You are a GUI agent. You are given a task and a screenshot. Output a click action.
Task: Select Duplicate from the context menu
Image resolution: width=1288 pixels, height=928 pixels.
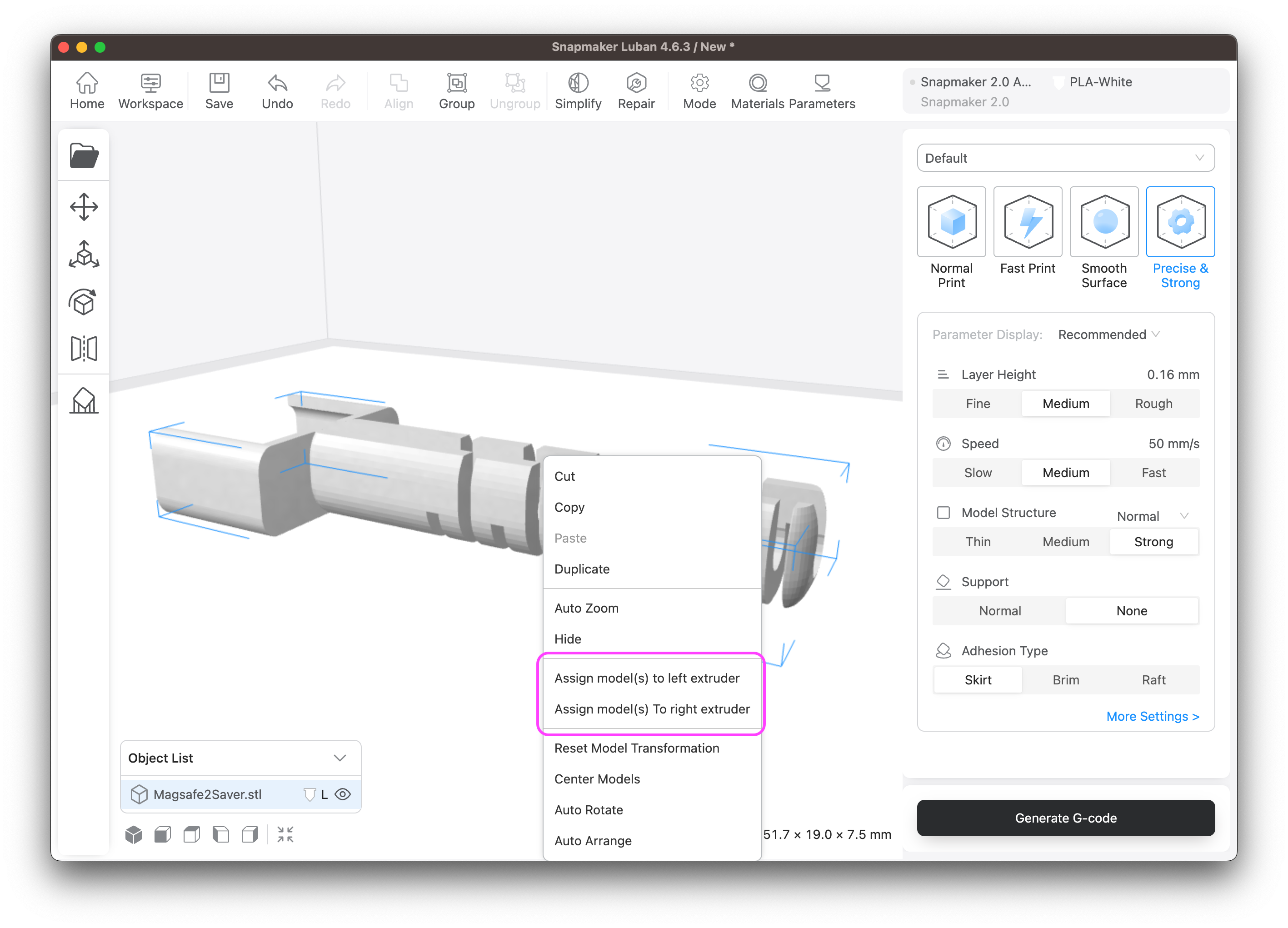[x=582, y=569]
